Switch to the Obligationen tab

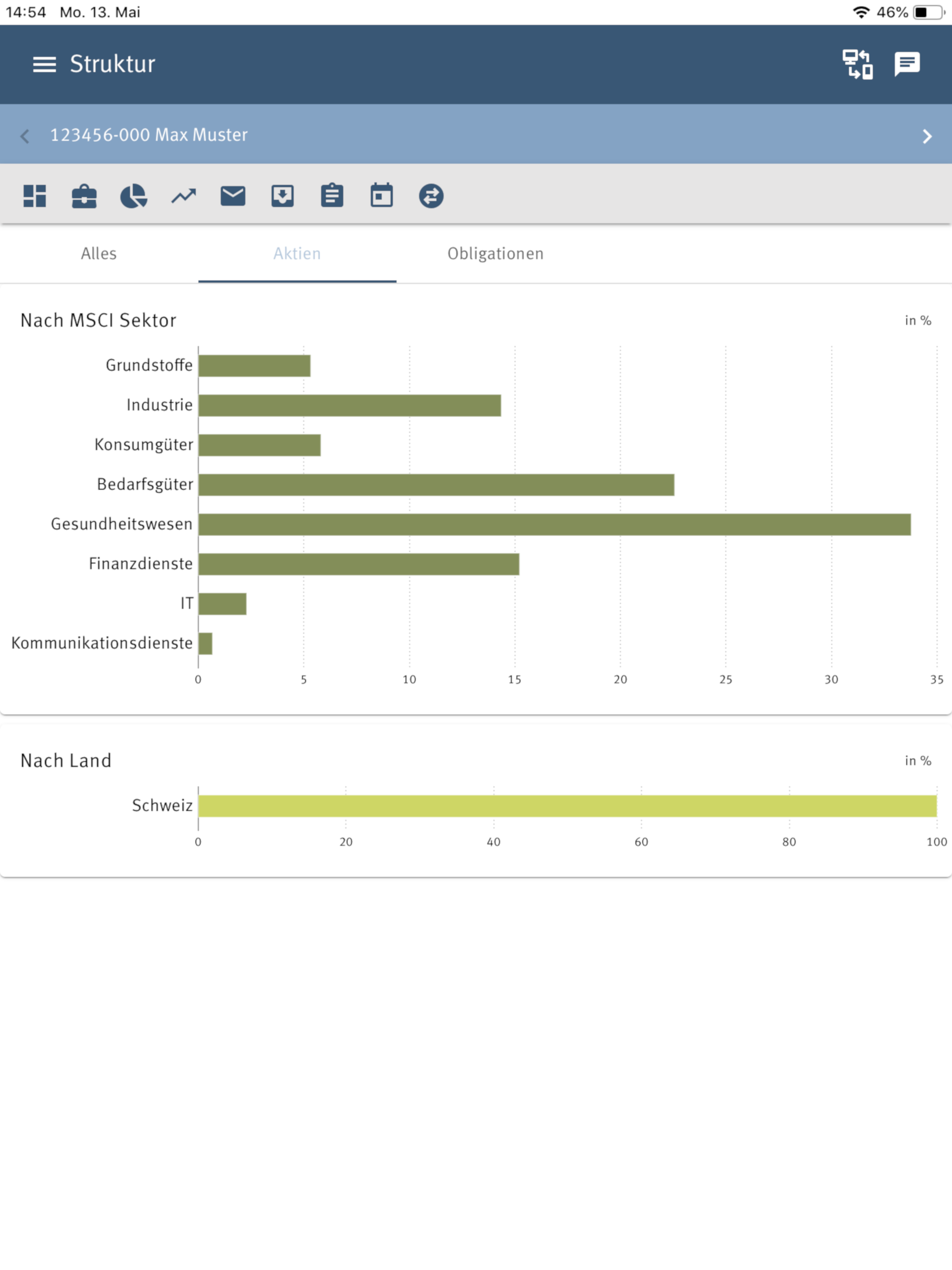point(496,254)
